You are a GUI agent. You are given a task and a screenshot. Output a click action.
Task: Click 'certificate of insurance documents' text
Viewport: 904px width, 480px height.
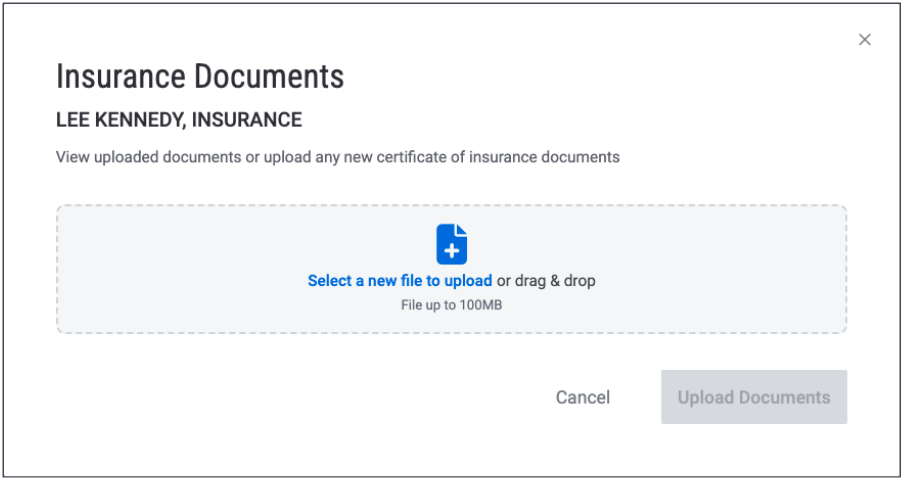[498, 157]
